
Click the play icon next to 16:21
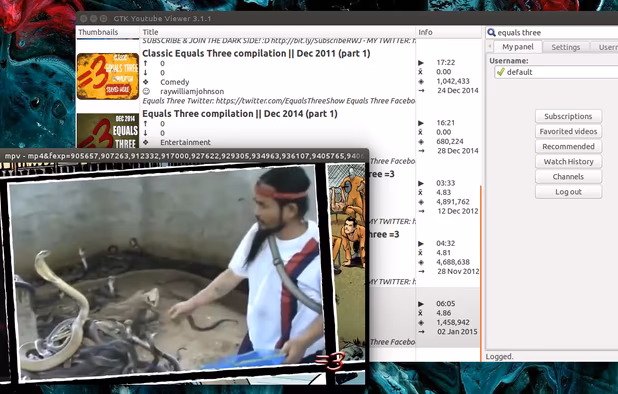tap(421, 123)
